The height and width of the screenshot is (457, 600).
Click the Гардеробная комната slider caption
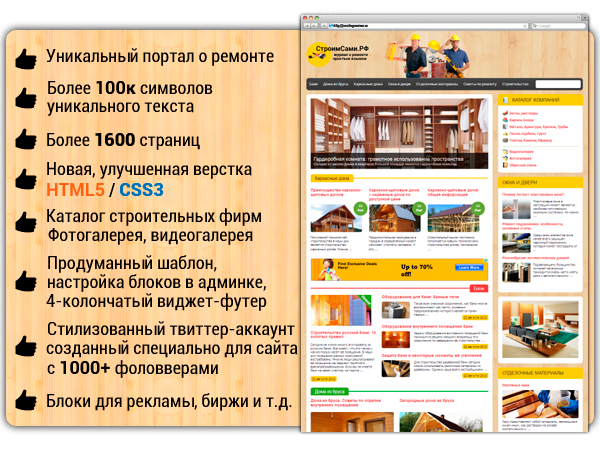click(x=388, y=159)
